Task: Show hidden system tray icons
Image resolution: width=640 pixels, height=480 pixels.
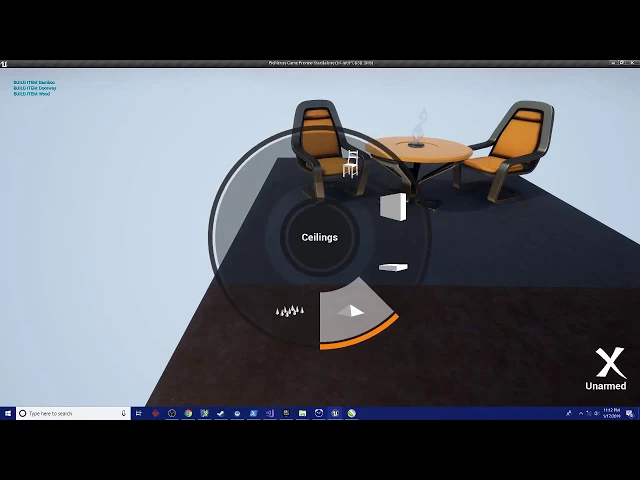Action: (581, 413)
